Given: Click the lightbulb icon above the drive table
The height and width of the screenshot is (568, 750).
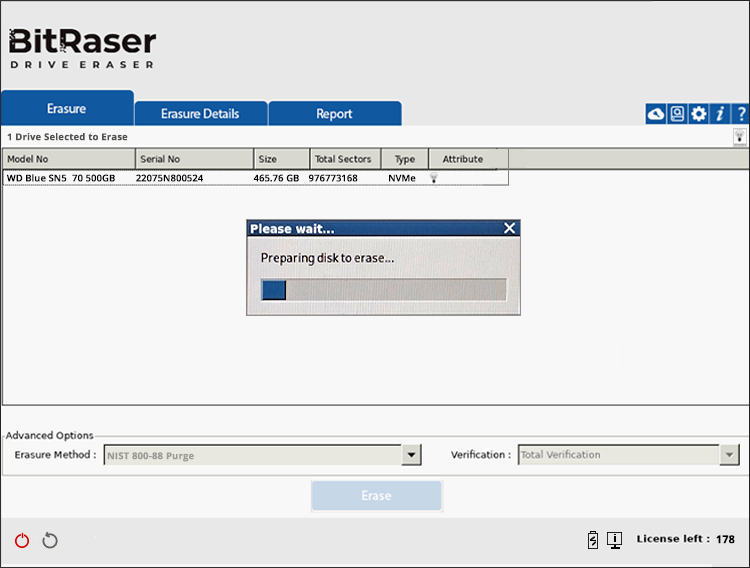Looking at the screenshot, I should 740,136.
